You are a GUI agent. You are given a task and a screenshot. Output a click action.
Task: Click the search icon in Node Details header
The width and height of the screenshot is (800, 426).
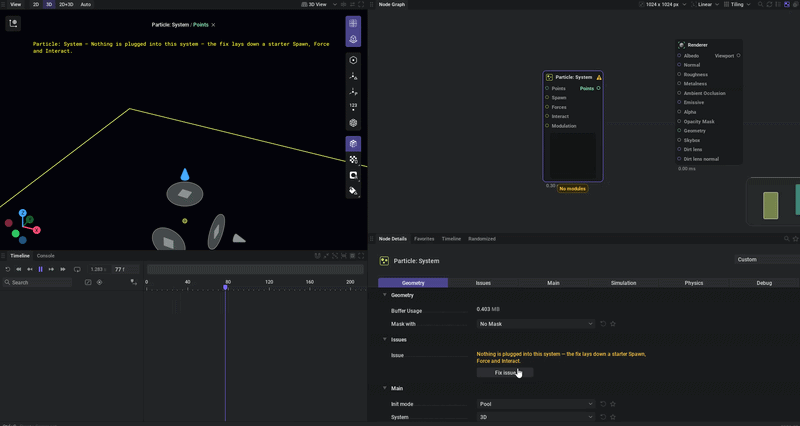tap(786, 239)
